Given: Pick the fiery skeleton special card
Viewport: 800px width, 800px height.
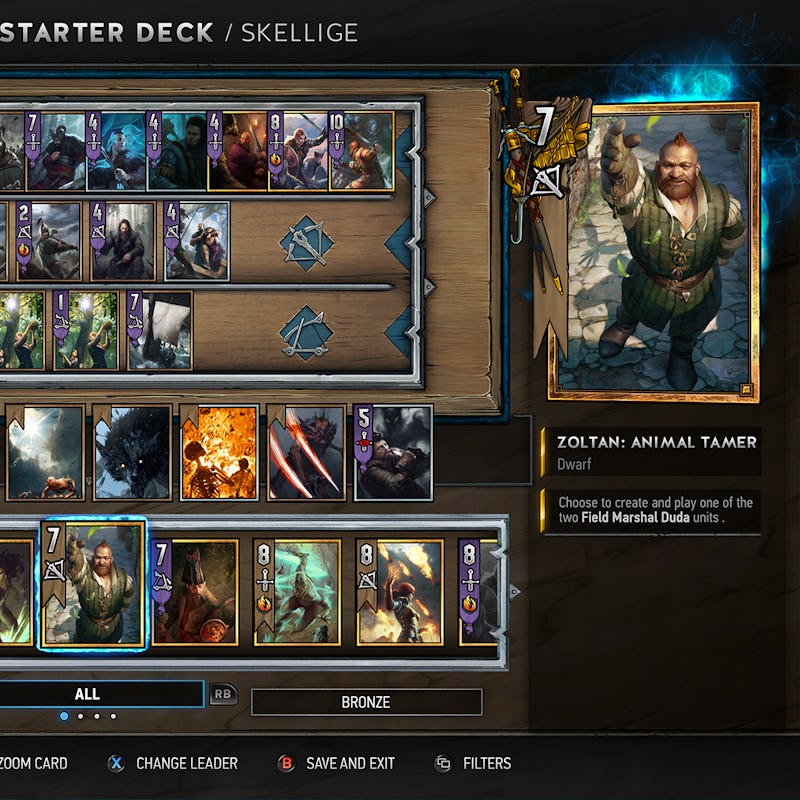Looking at the screenshot, I should point(219,453).
